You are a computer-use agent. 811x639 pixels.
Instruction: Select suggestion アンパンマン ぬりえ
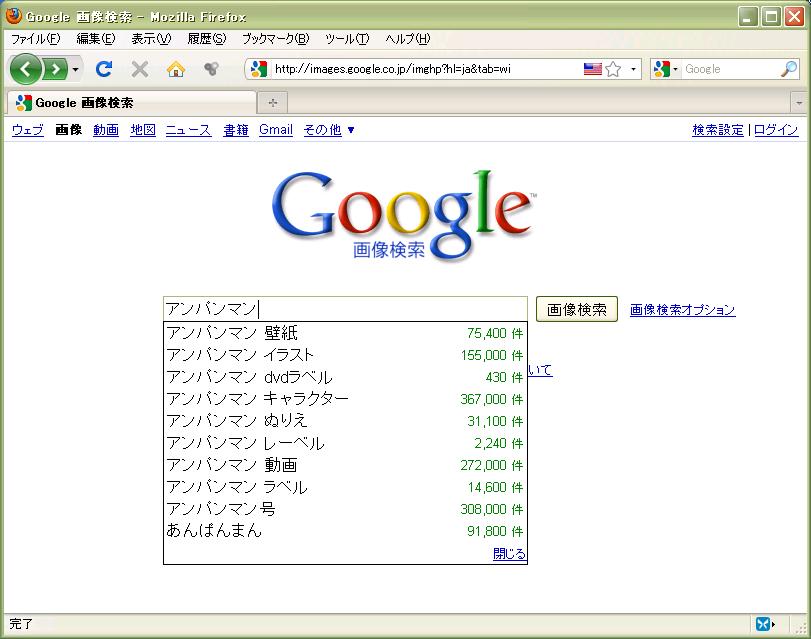tap(345, 421)
